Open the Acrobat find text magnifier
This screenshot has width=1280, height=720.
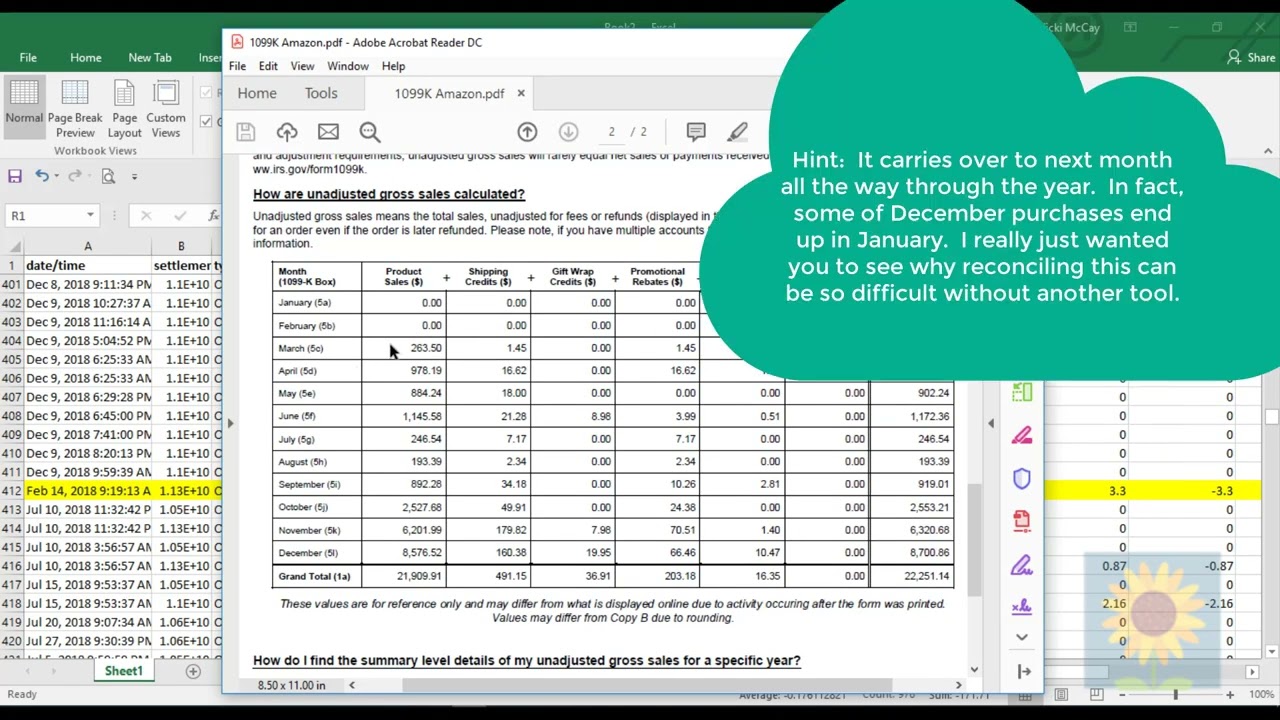370,132
